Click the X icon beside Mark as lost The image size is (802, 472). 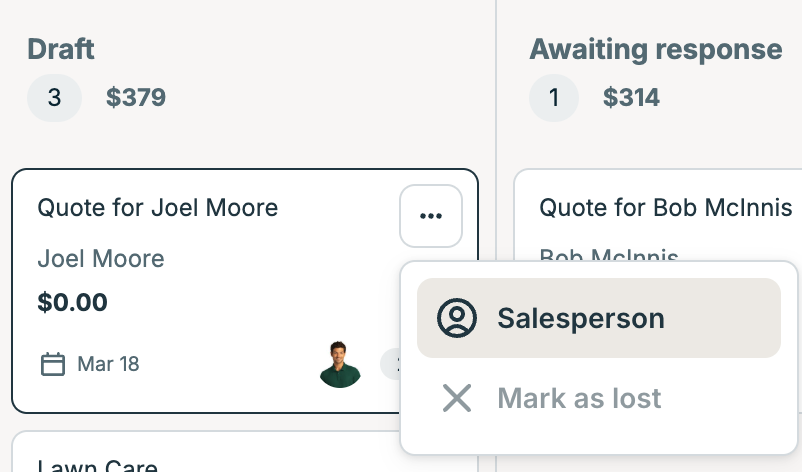[457, 398]
